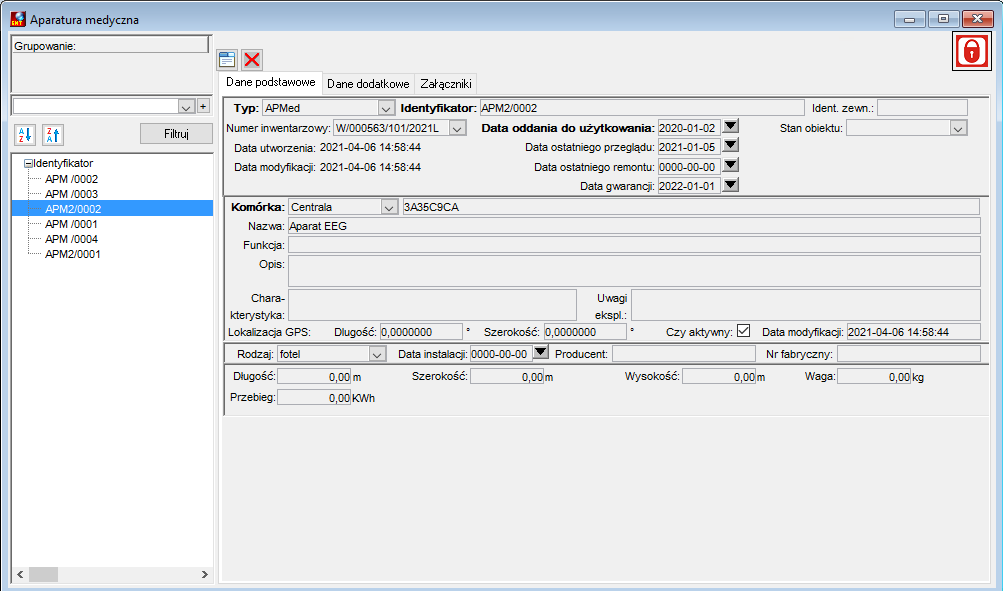Collapse the Identyfikator tree node
The width and height of the screenshot is (1003, 591).
pyautogui.click(x=28, y=164)
